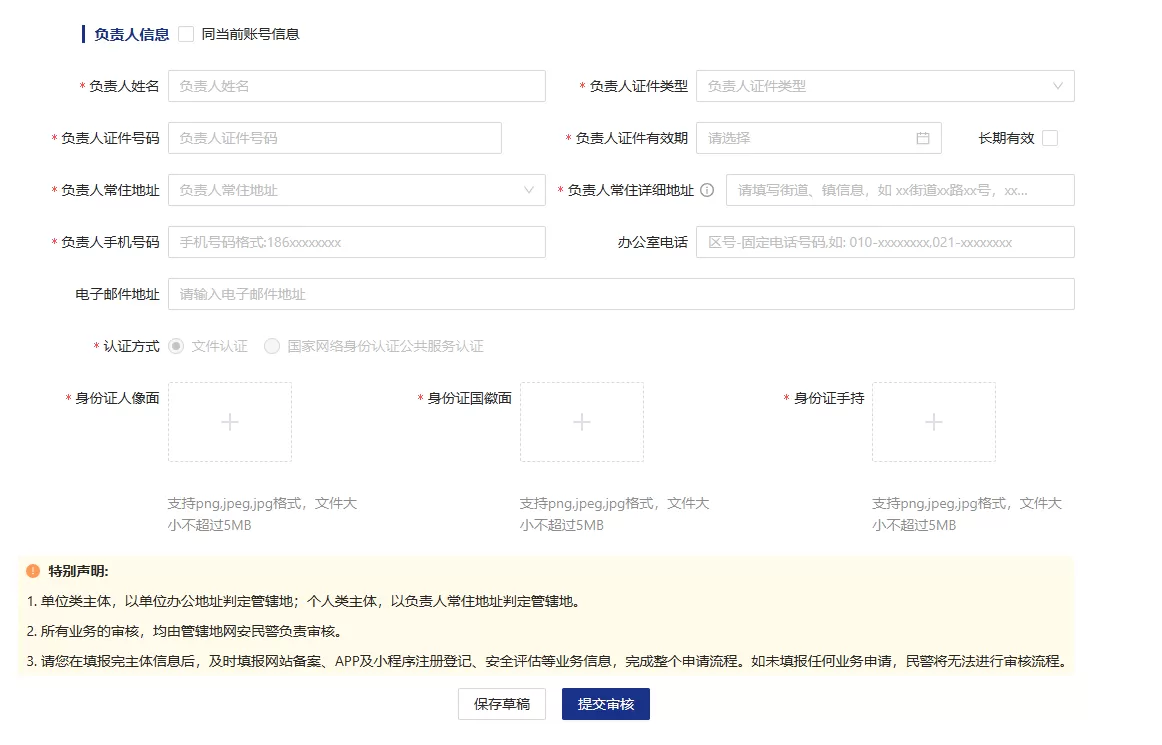1162x745 pixels.
Task: Click the 负责人姓名 input field
Action: (x=357, y=86)
